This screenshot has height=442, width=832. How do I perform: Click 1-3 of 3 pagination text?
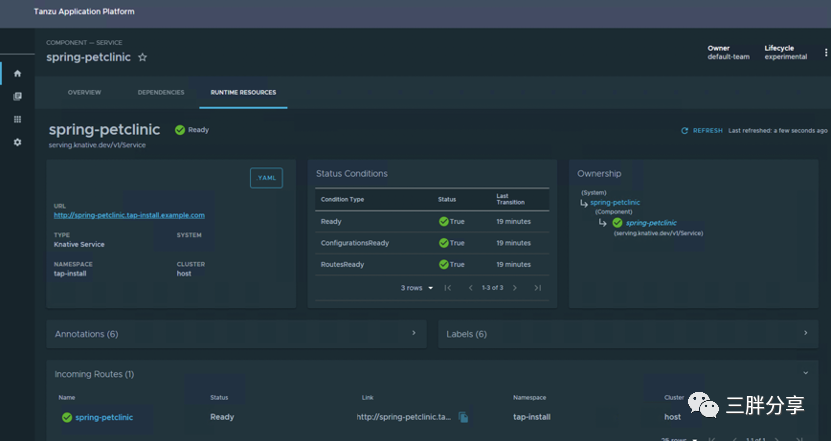point(492,288)
